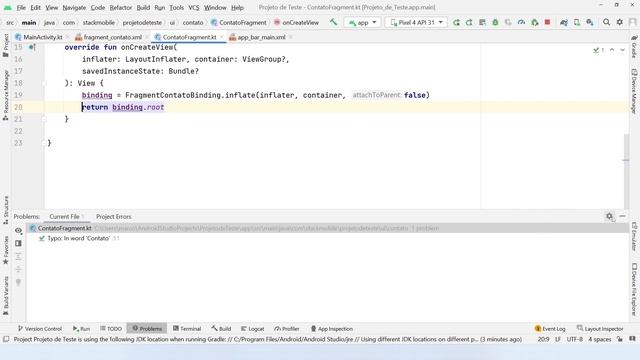Open the app run configuration dropdown
This screenshot has width=640, height=360.
tap(362, 22)
